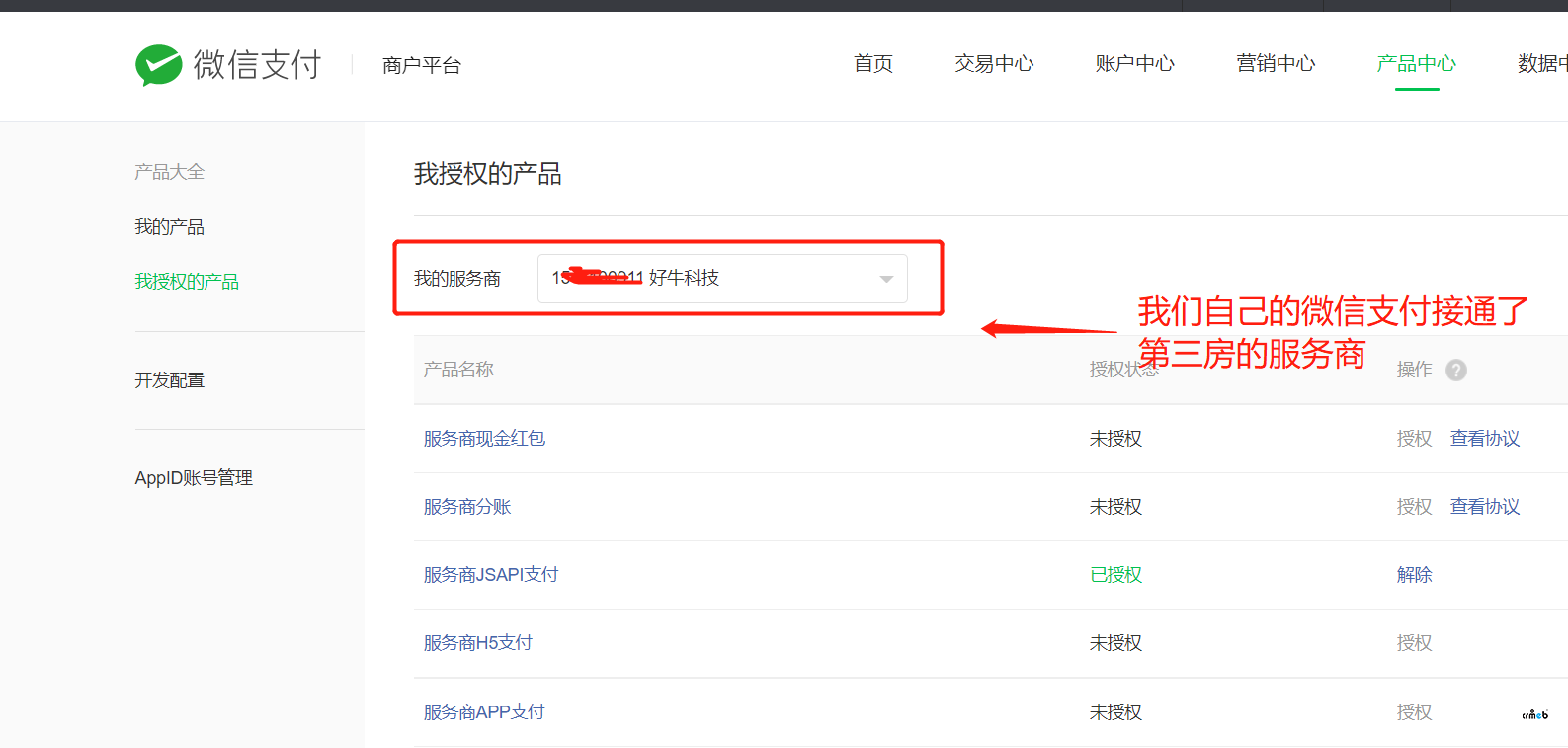Click 授权 for 服务商现金红包
Image resolution: width=1568 pixels, height=748 pixels.
(1414, 439)
